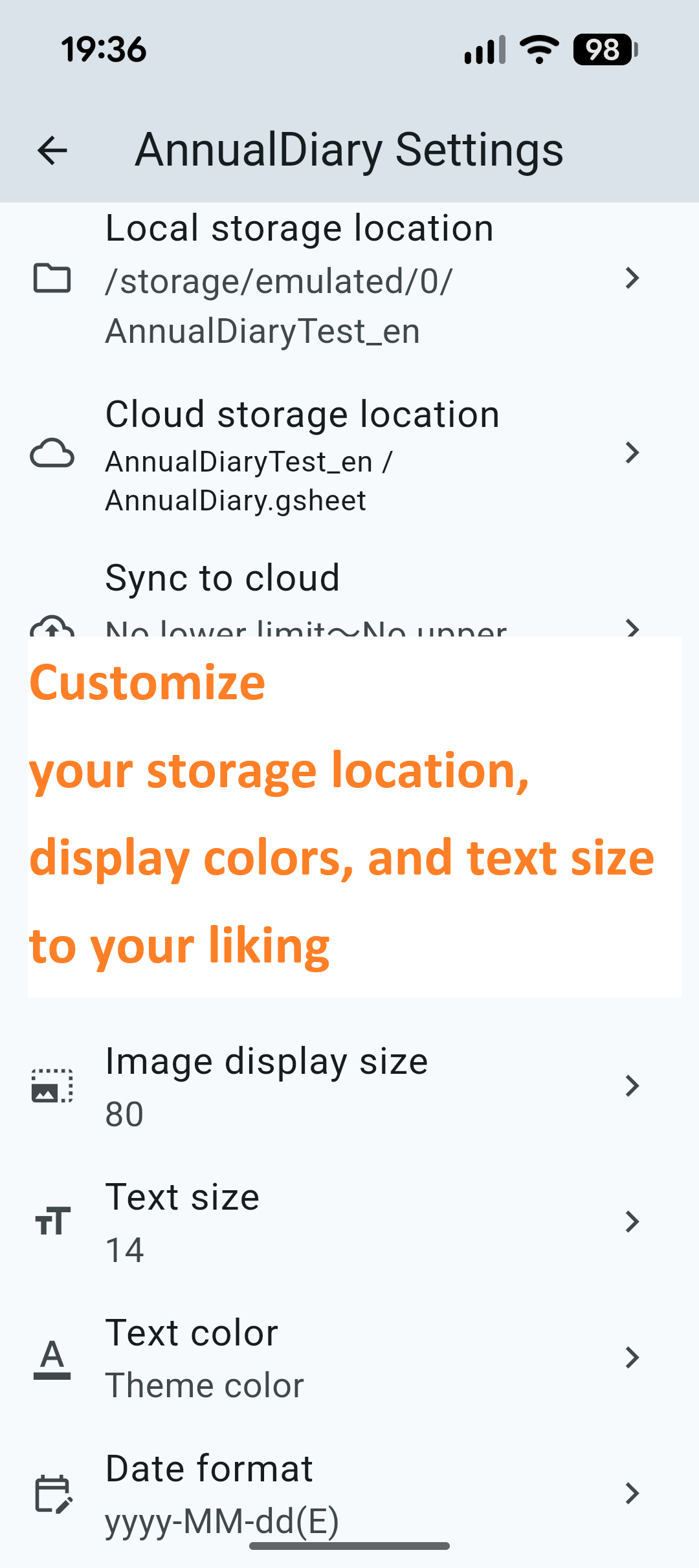Tap the AnnualDiary.gsheet cloud path text
699x1568 pixels.
[x=236, y=501]
